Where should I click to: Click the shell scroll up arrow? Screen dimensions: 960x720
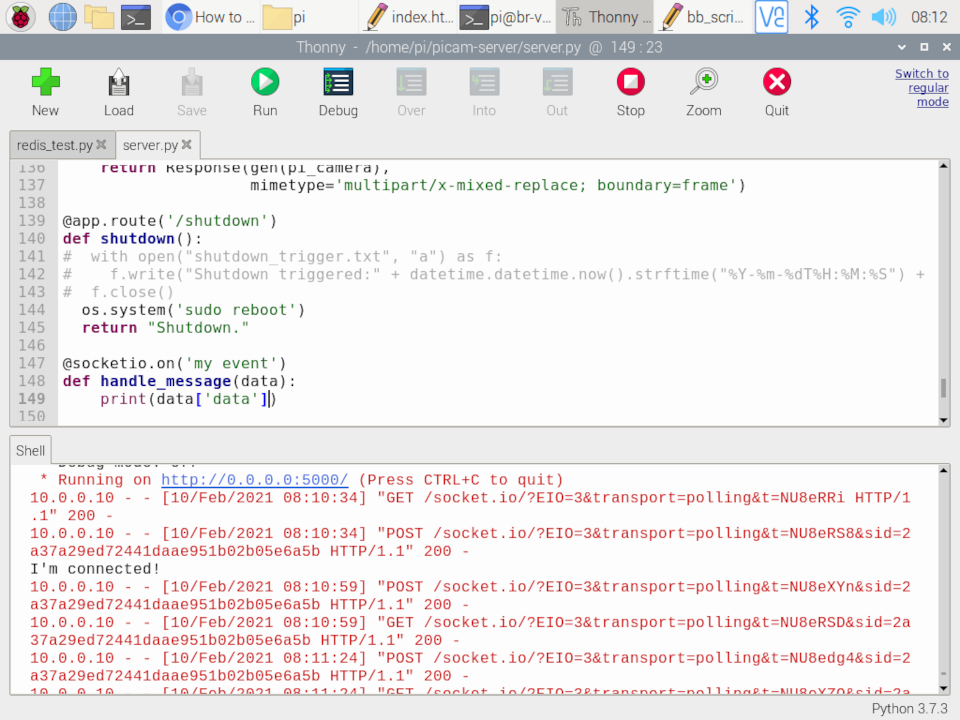click(942, 472)
